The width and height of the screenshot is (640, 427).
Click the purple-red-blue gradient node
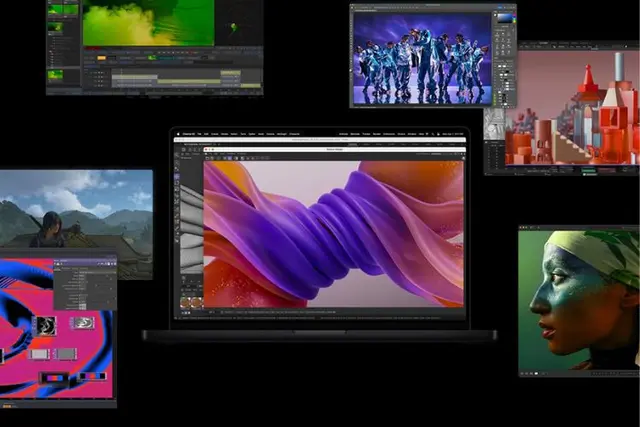(54, 378)
